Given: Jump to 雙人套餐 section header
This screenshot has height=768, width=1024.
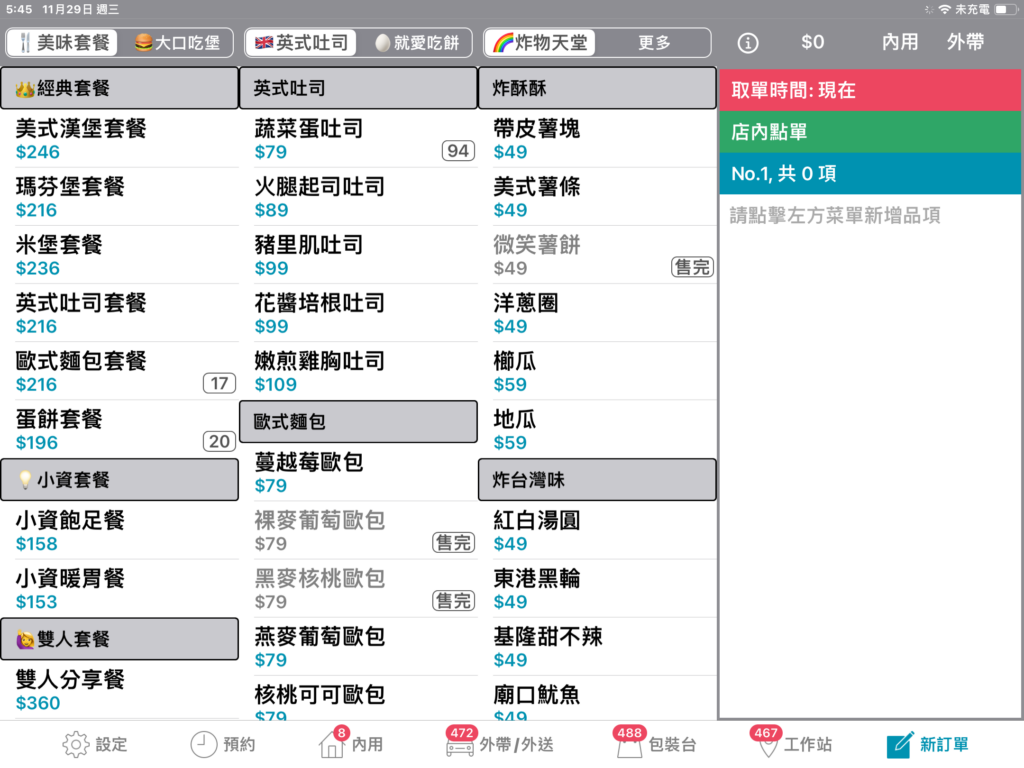Looking at the screenshot, I should [x=120, y=639].
